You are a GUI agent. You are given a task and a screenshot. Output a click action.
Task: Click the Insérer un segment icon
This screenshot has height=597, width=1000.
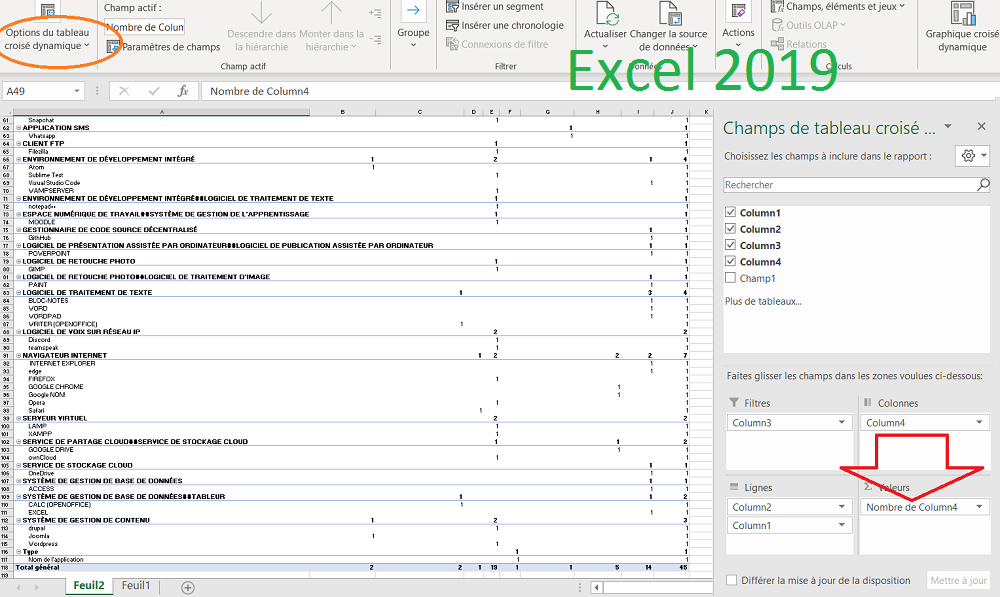(453, 7)
